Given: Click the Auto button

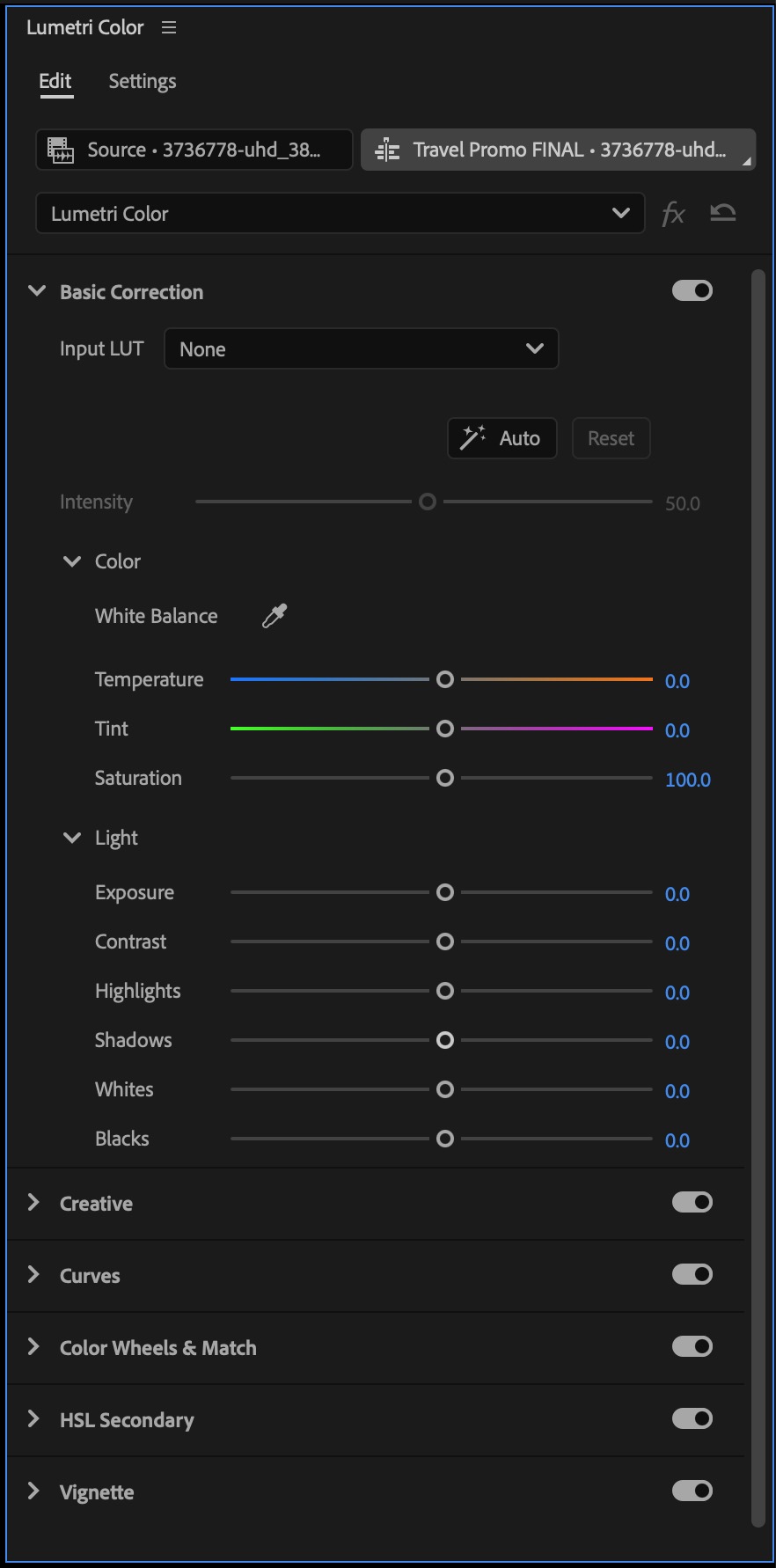Looking at the screenshot, I should [502, 438].
